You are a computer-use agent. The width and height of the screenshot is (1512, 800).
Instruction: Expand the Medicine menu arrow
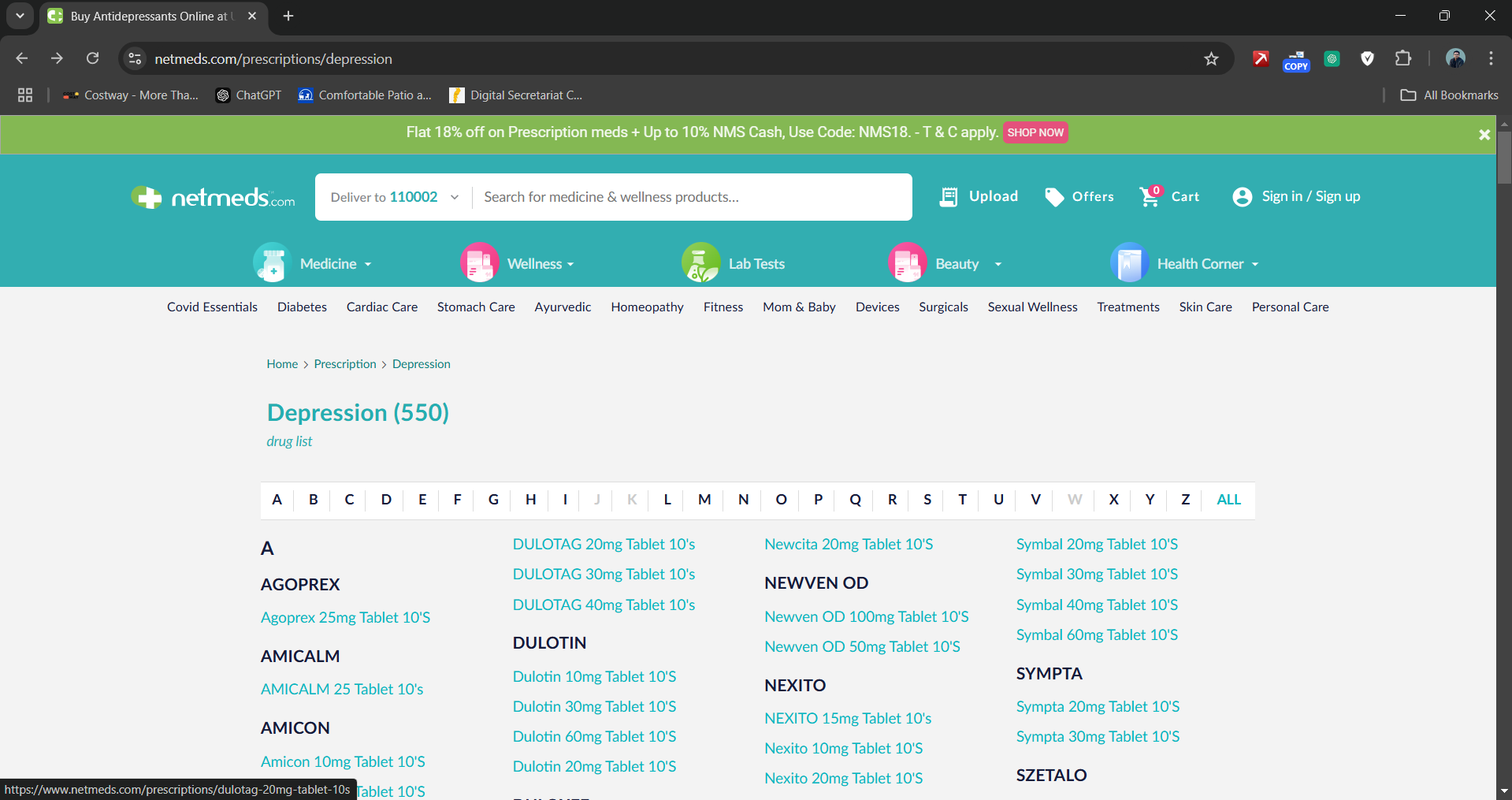click(x=368, y=264)
